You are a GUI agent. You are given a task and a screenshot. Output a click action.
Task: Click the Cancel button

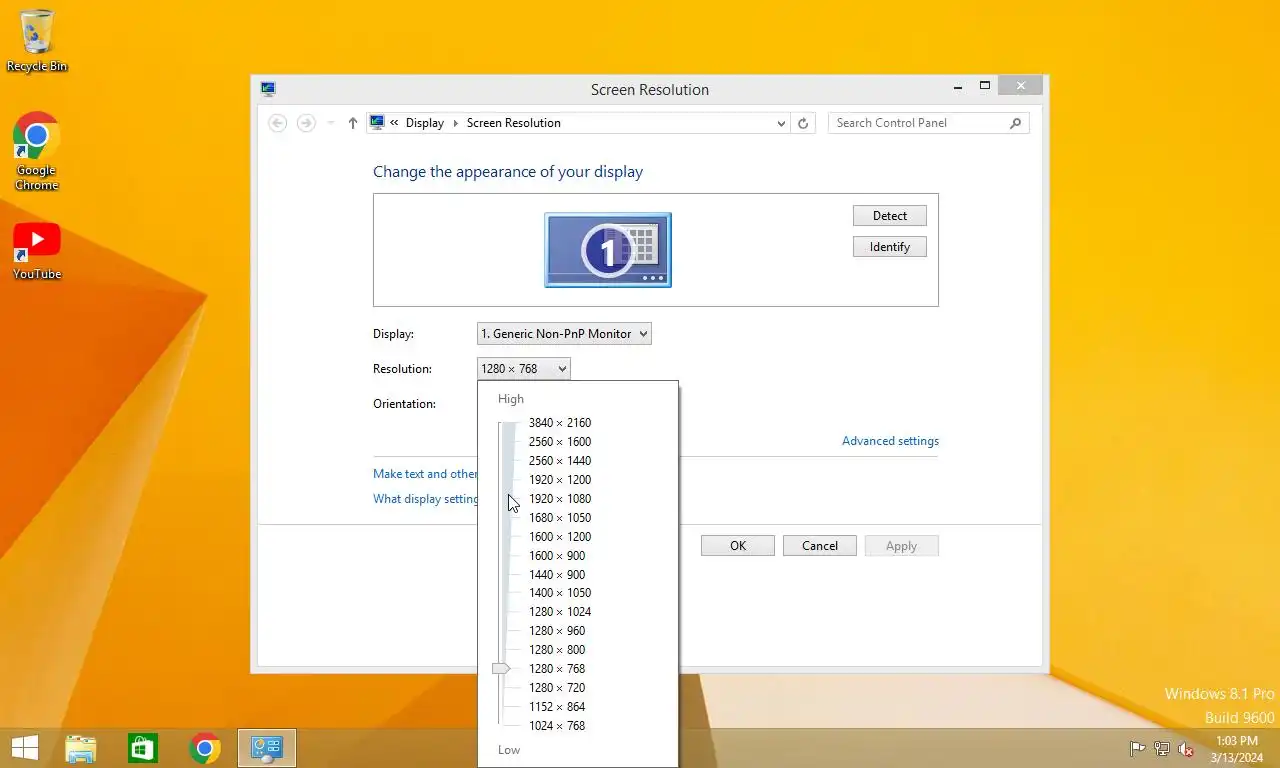(820, 546)
